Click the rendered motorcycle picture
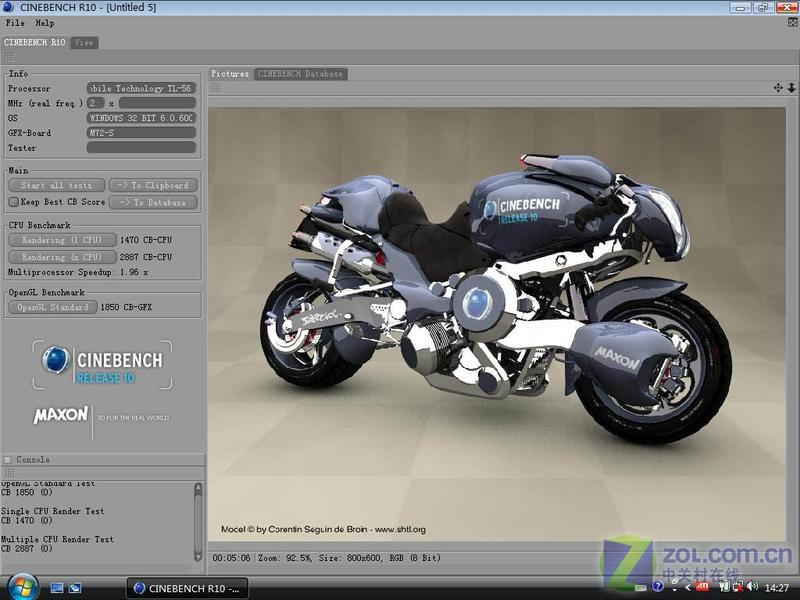800x600 pixels. (497, 324)
